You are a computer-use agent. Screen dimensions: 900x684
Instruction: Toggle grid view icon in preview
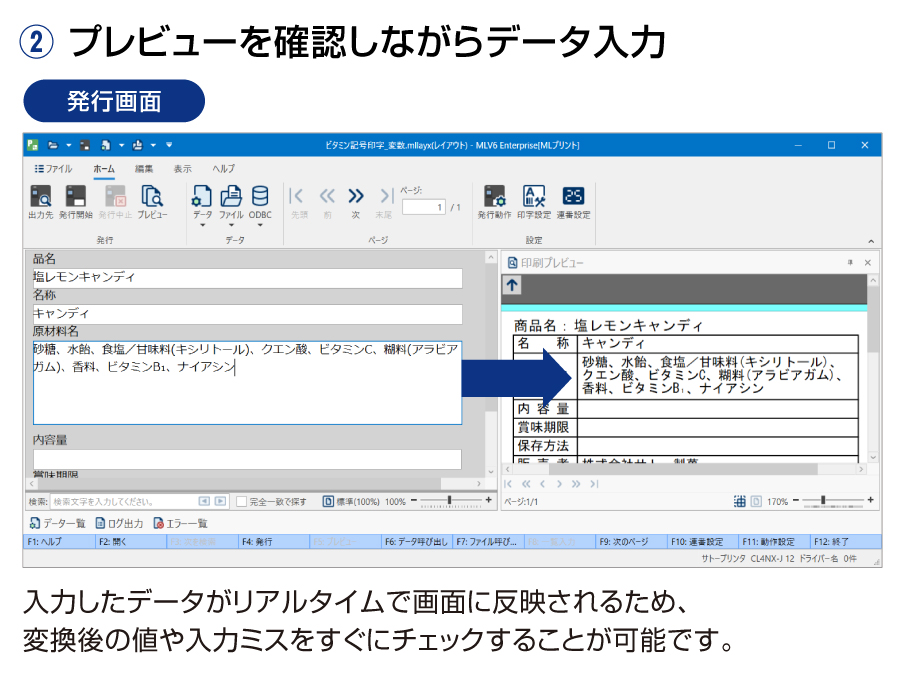click(739, 502)
